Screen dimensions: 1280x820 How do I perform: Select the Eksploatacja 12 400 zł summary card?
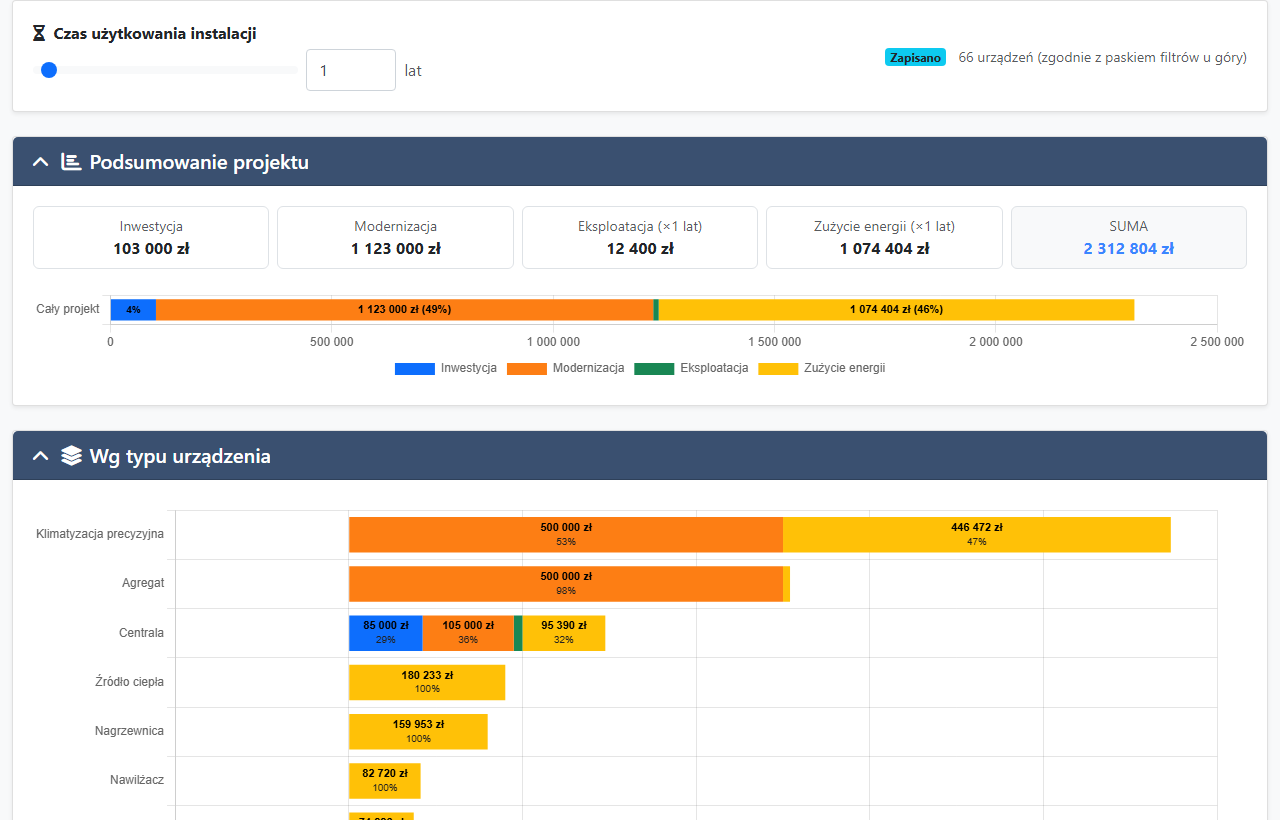(640, 238)
